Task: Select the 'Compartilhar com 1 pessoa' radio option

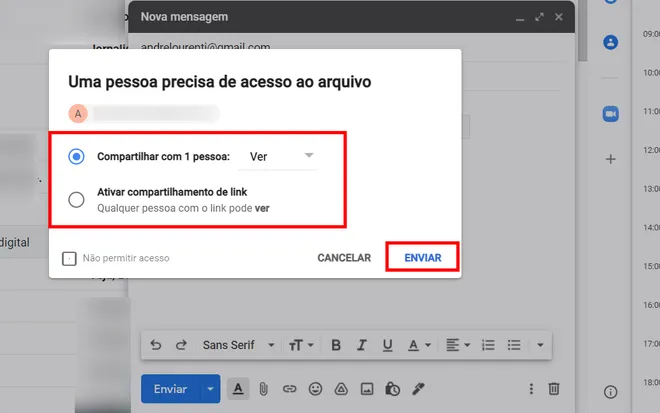Action: pyautogui.click(x=76, y=157)
